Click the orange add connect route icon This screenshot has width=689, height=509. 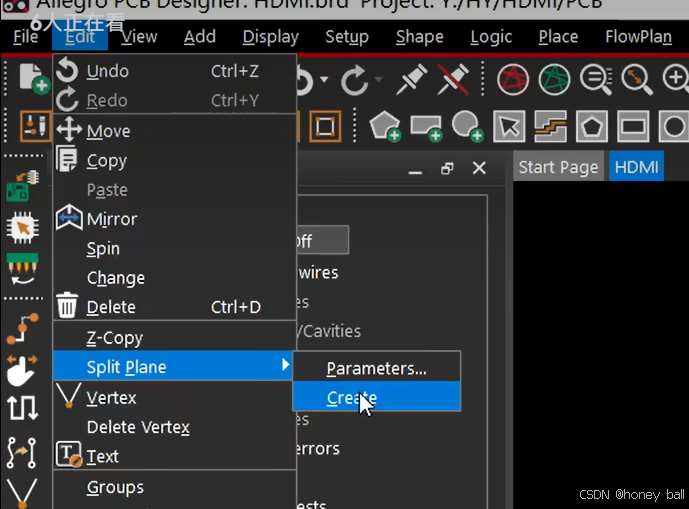(x=22, y=329)
